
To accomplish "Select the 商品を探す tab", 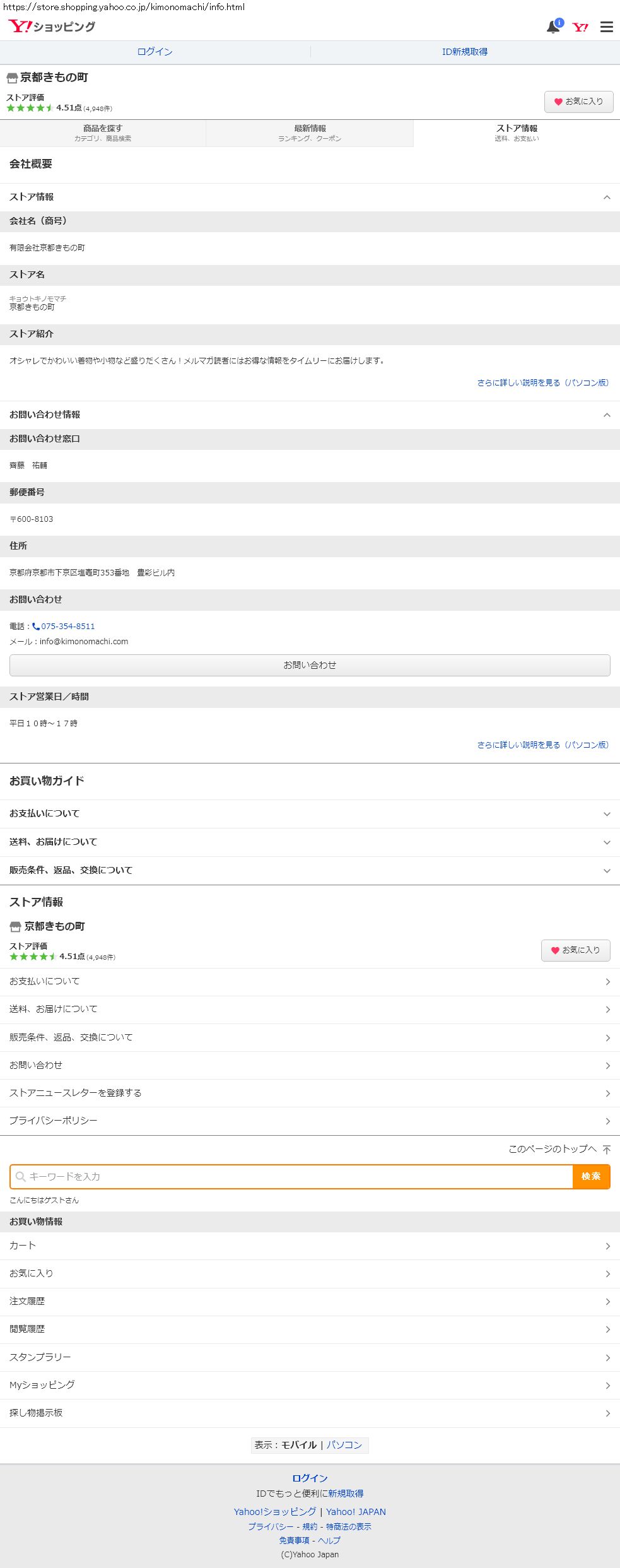I will coord(103,133).
